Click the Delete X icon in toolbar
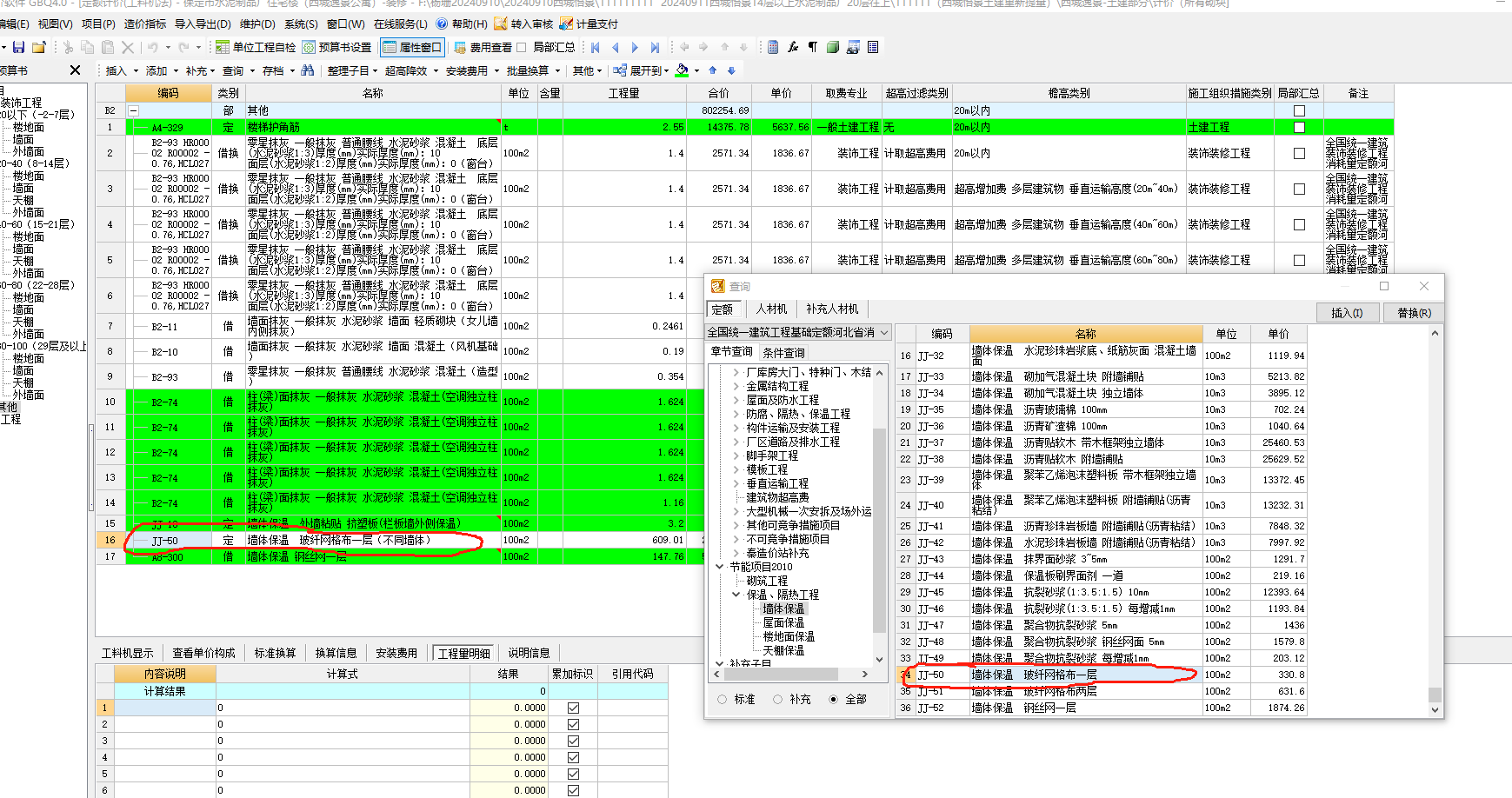The height and width of the screenshot is (798, 1512). coord(128,47)
